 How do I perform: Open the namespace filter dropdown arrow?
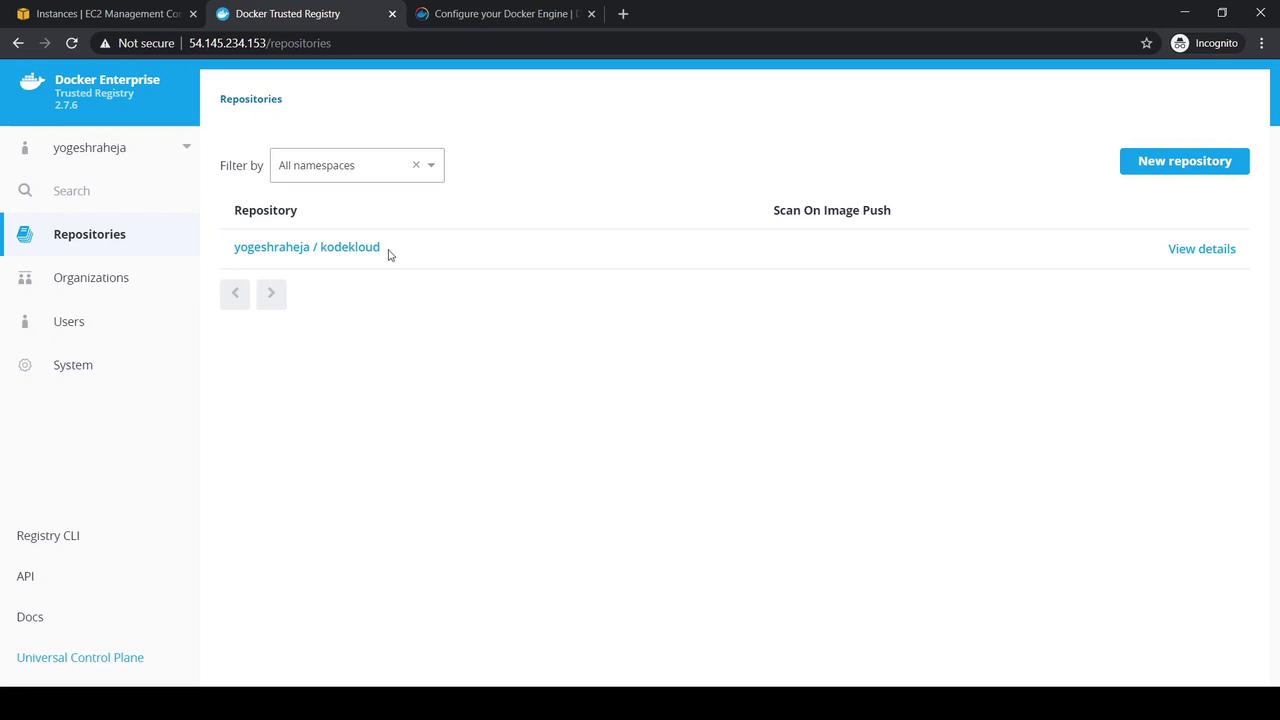431,165
